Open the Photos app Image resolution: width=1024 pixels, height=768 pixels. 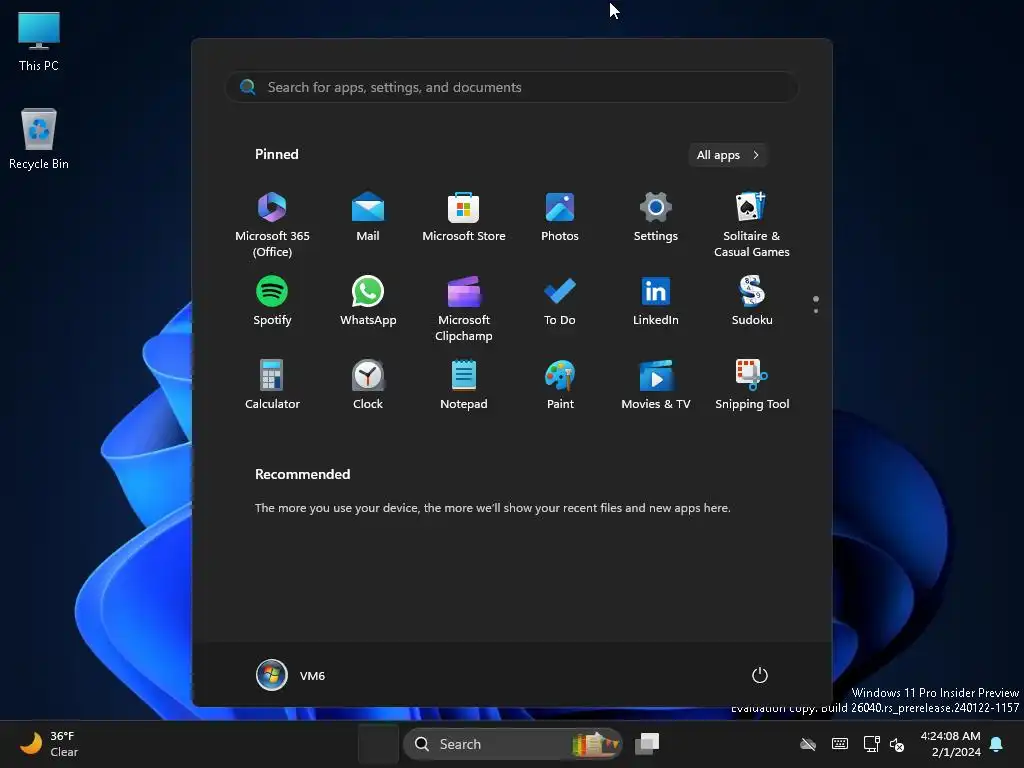(x=560, y=217)
